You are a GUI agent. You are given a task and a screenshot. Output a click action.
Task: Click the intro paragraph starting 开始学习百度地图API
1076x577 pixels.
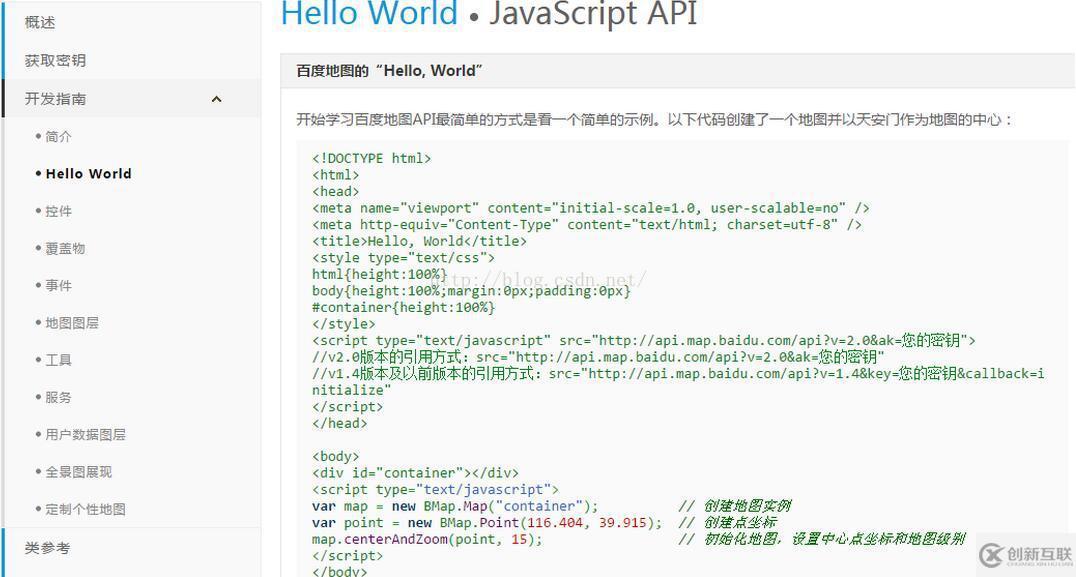point(655,120)
